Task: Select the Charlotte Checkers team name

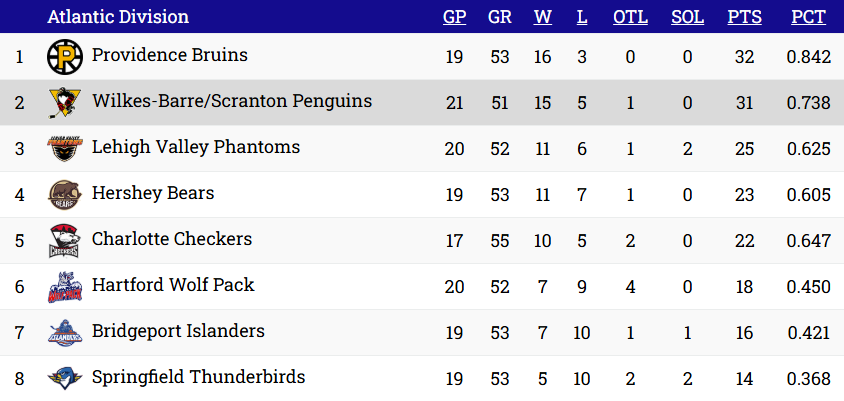Action: click(171, 239)
